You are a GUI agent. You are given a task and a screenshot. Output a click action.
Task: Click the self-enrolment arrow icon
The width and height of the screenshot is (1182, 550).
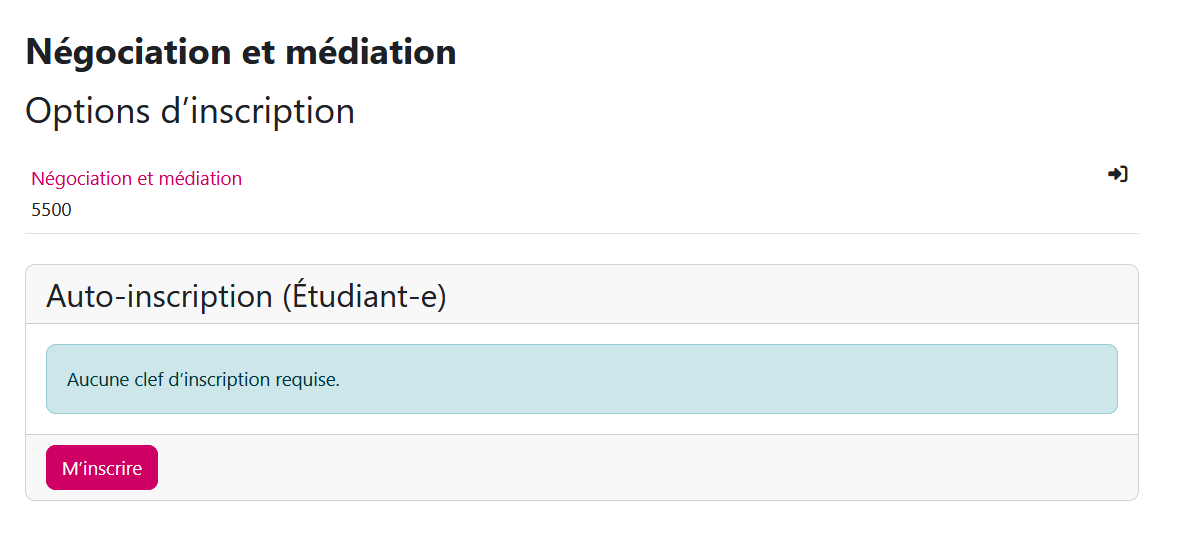(1117, 174)
